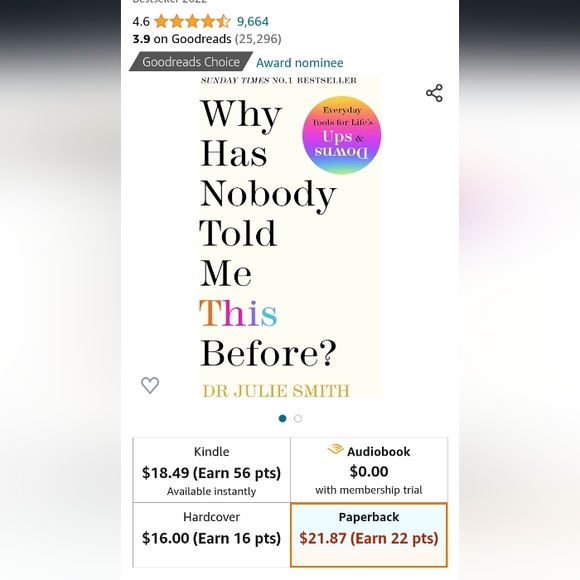Open the 9,664 ratings link
Image resolution: width=580 pixels, height=580 pixels.
(x=253, y=21)
